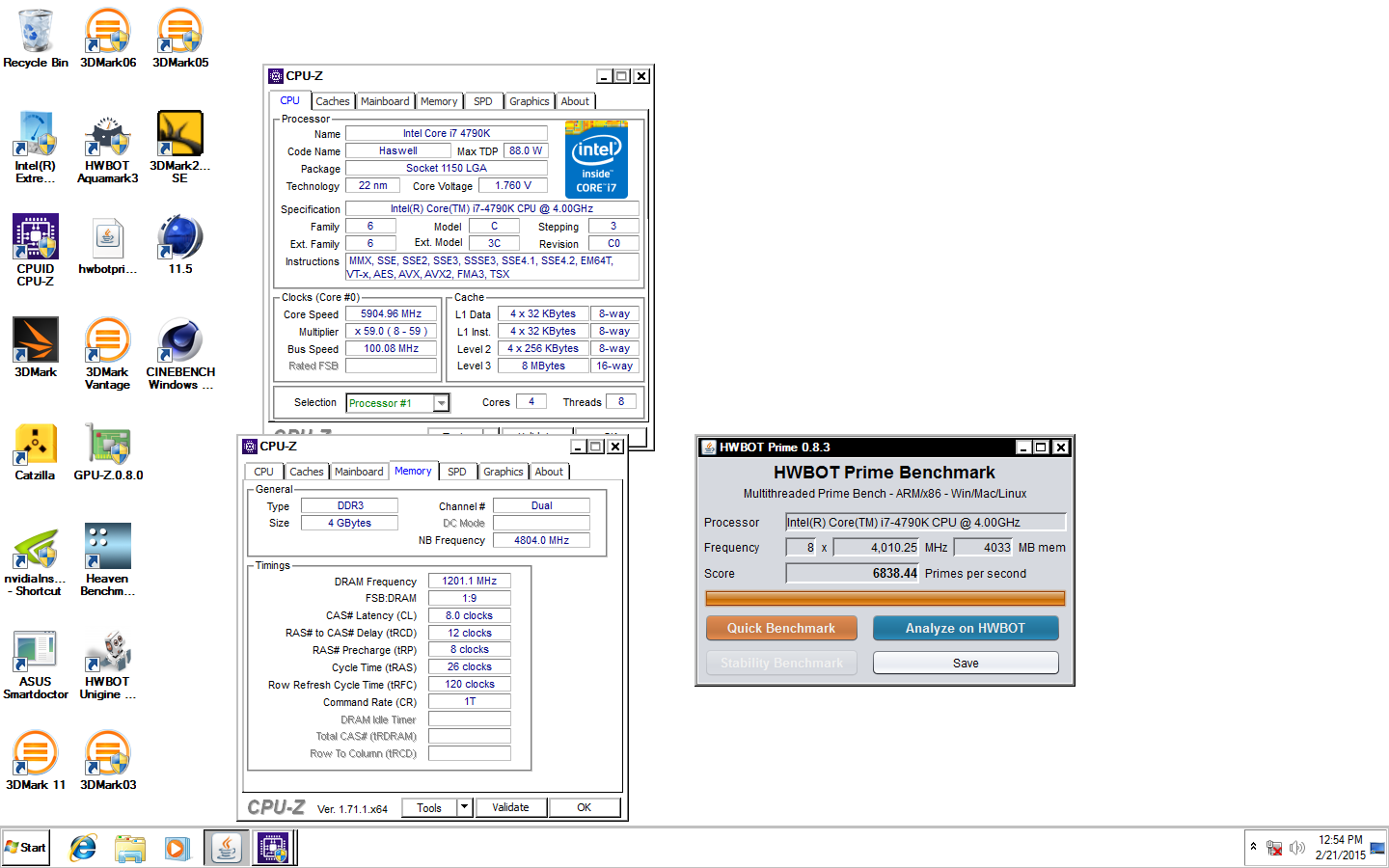Open 3DMark2001 SE desktop icon
This screenshot has width=1389, height=868.
coord(180,148)
